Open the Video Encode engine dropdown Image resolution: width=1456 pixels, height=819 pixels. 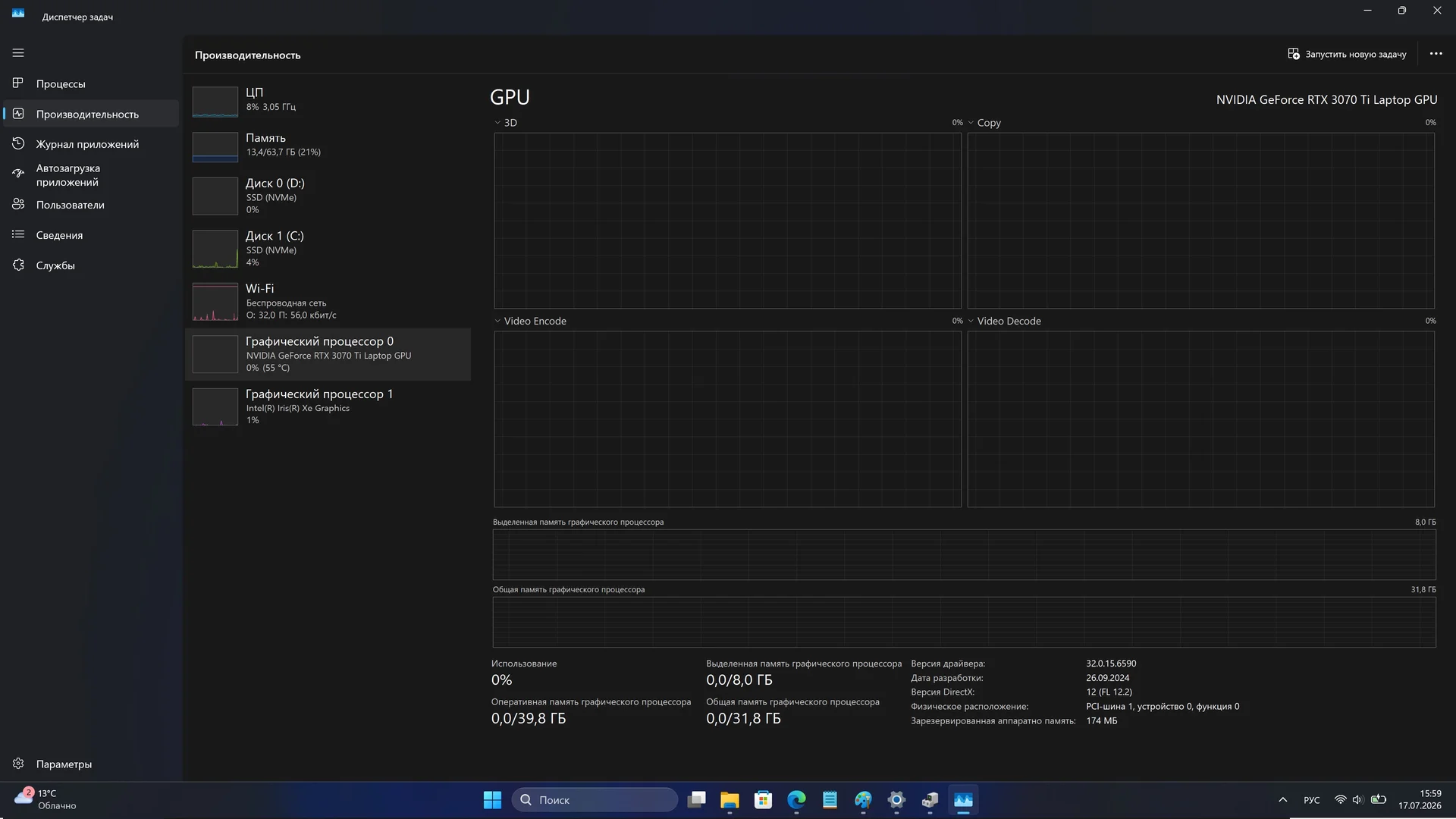coord(530,321)
